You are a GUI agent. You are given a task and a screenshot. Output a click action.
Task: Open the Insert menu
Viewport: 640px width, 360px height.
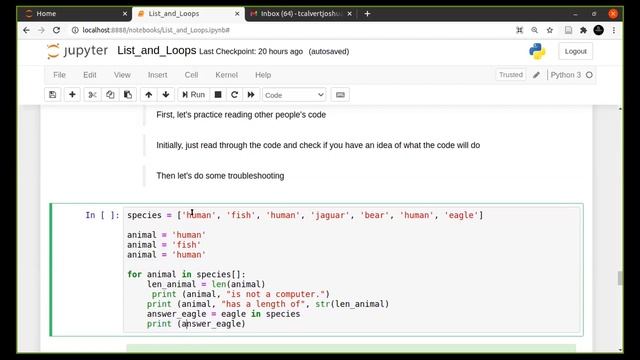[158, 75]
